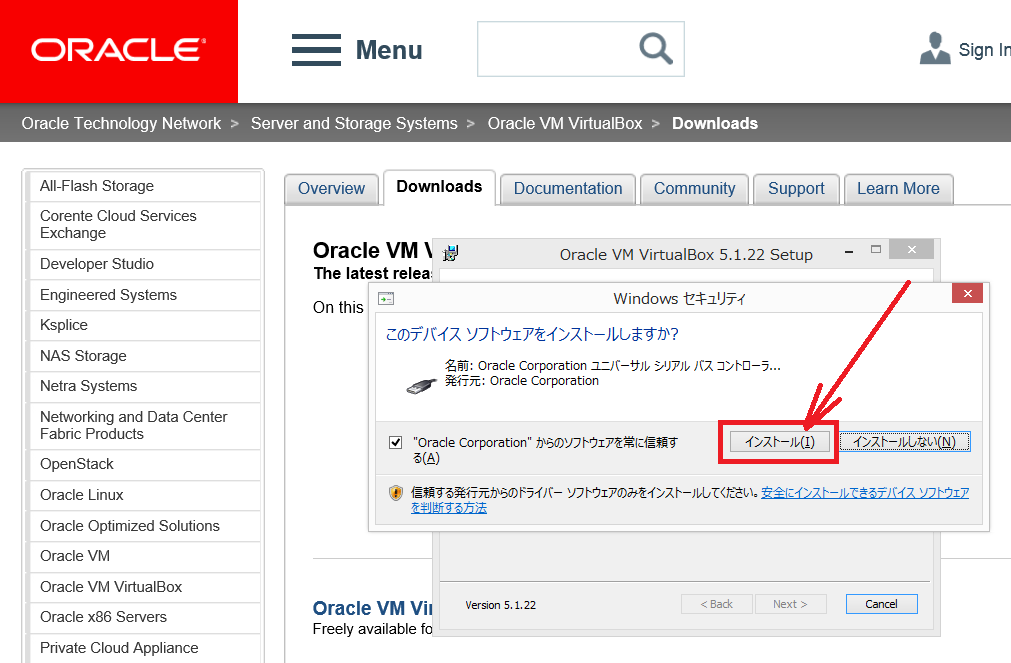The height and width of the screenshot is (663, 1011).
Task: Toggle always trust Oracle Corporation checkbox
Action: 396,442
